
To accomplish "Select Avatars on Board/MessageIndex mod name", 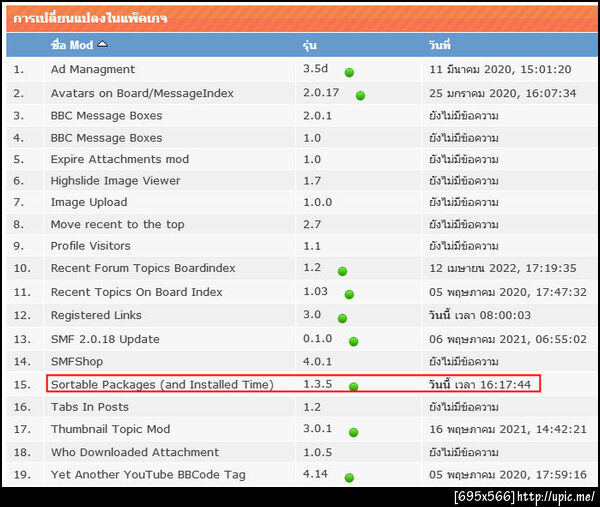I will click(x=142, y=93).
